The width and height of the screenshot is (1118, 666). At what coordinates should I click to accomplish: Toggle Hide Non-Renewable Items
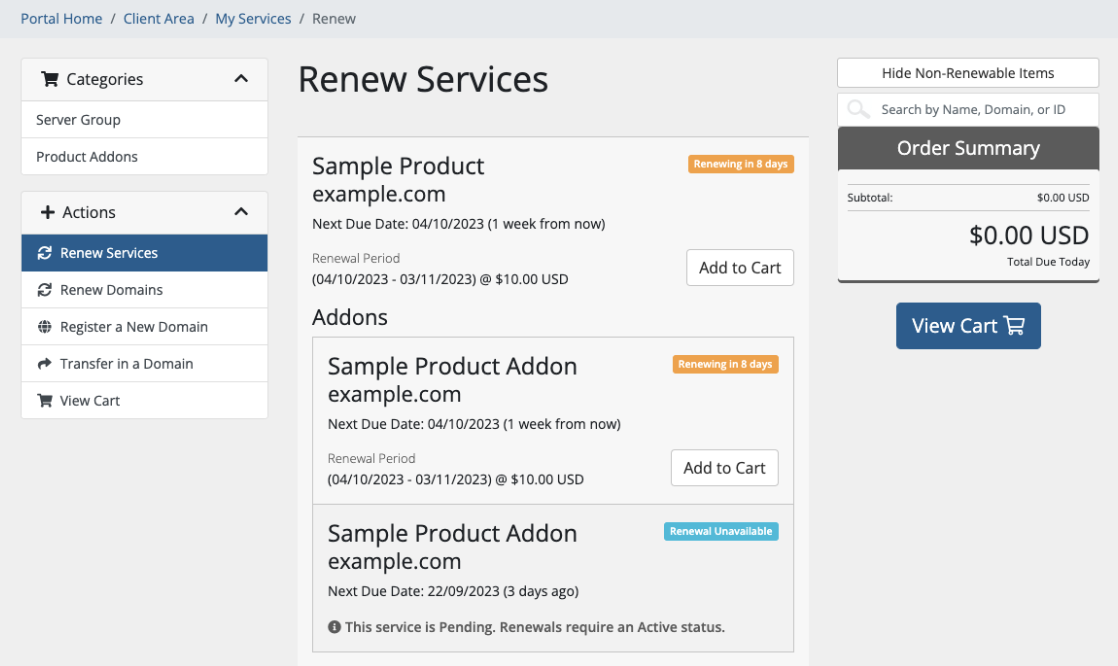click(967, 72)
